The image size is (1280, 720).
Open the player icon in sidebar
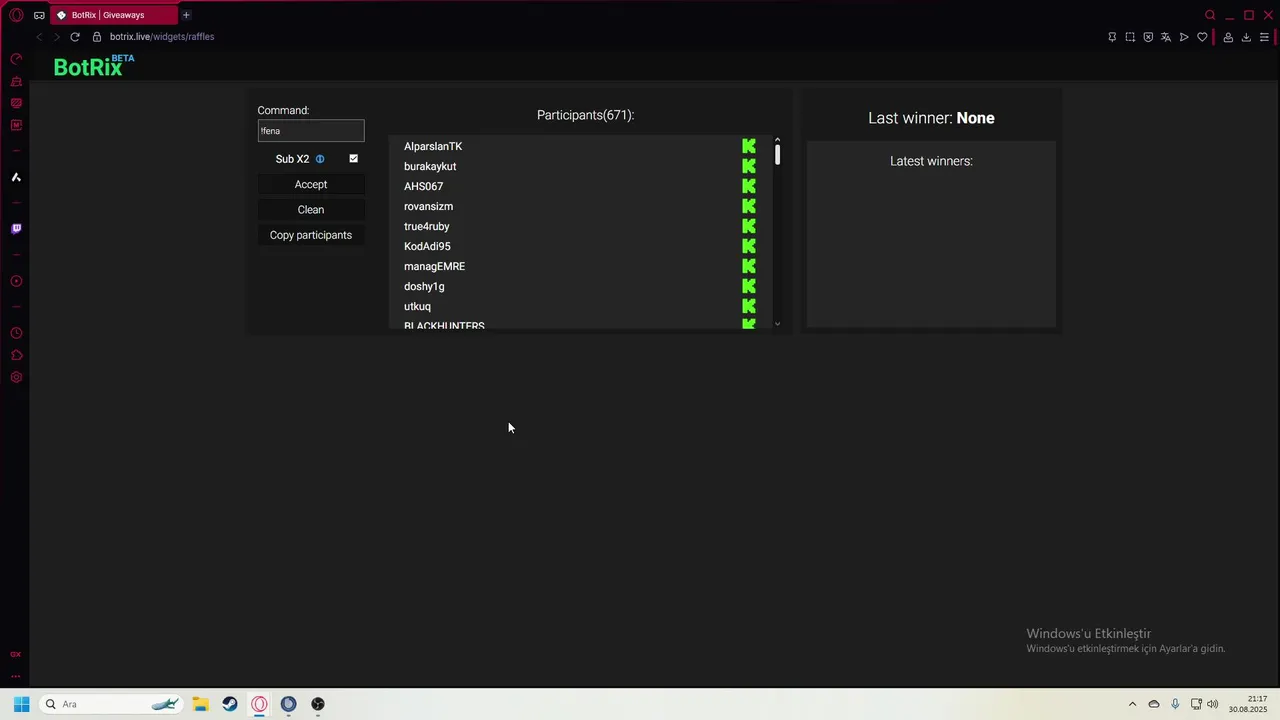[x=16, y=281]
